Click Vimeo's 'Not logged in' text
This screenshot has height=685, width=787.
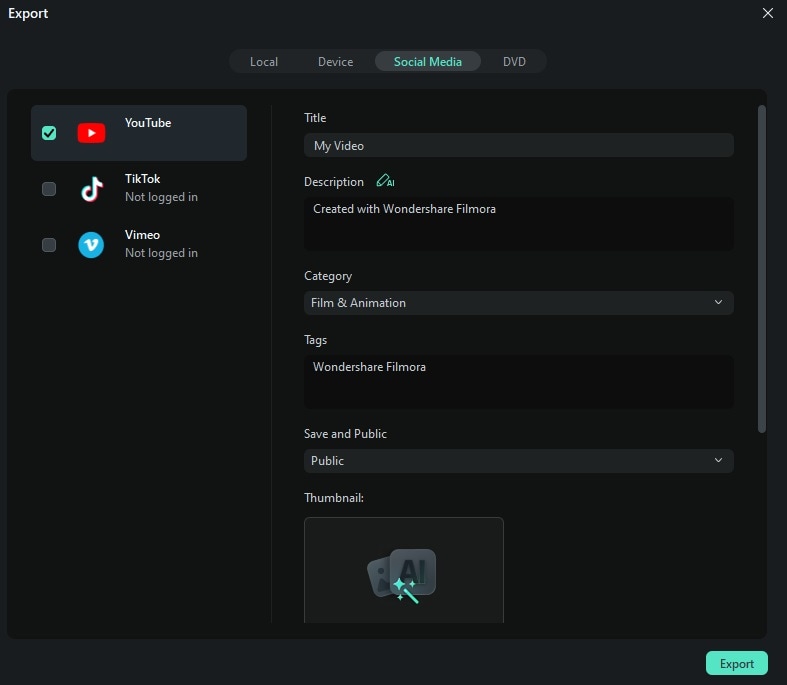coord(161,253)
